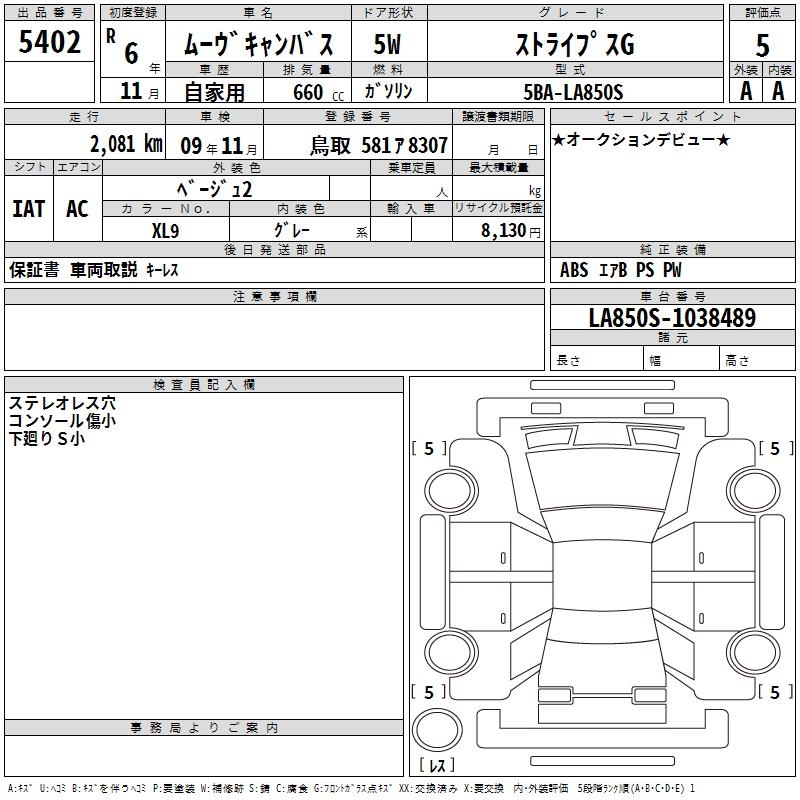Click the front-left wheel in car diagram

451,491
